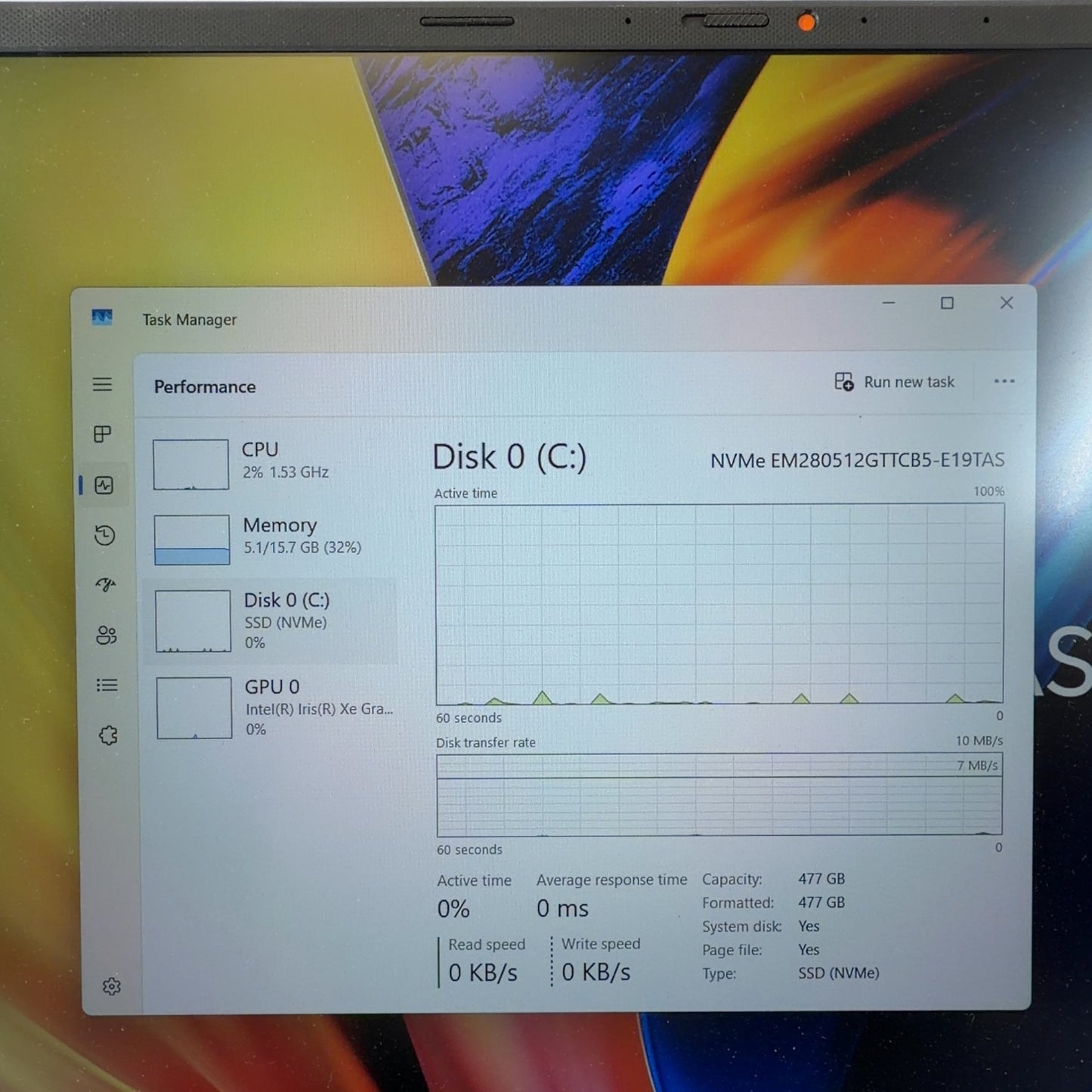Screen dimensions: 1092x1092
Task: Open the Details list icon
Action: [x=107, y=685]
